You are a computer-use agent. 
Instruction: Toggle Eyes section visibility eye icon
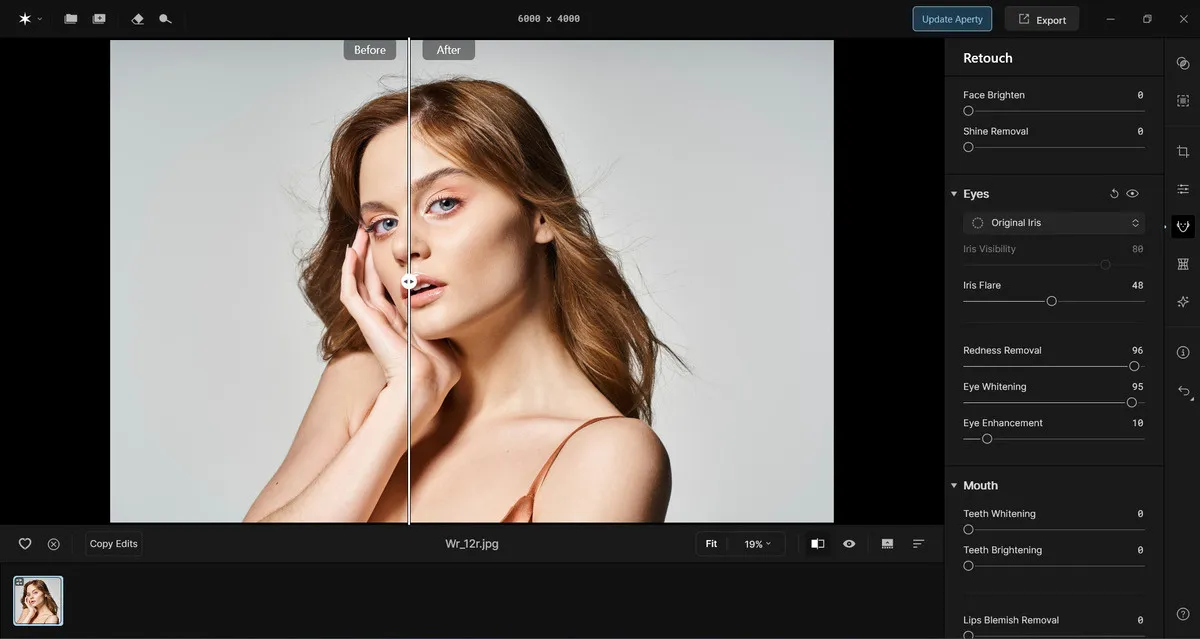1132,194
